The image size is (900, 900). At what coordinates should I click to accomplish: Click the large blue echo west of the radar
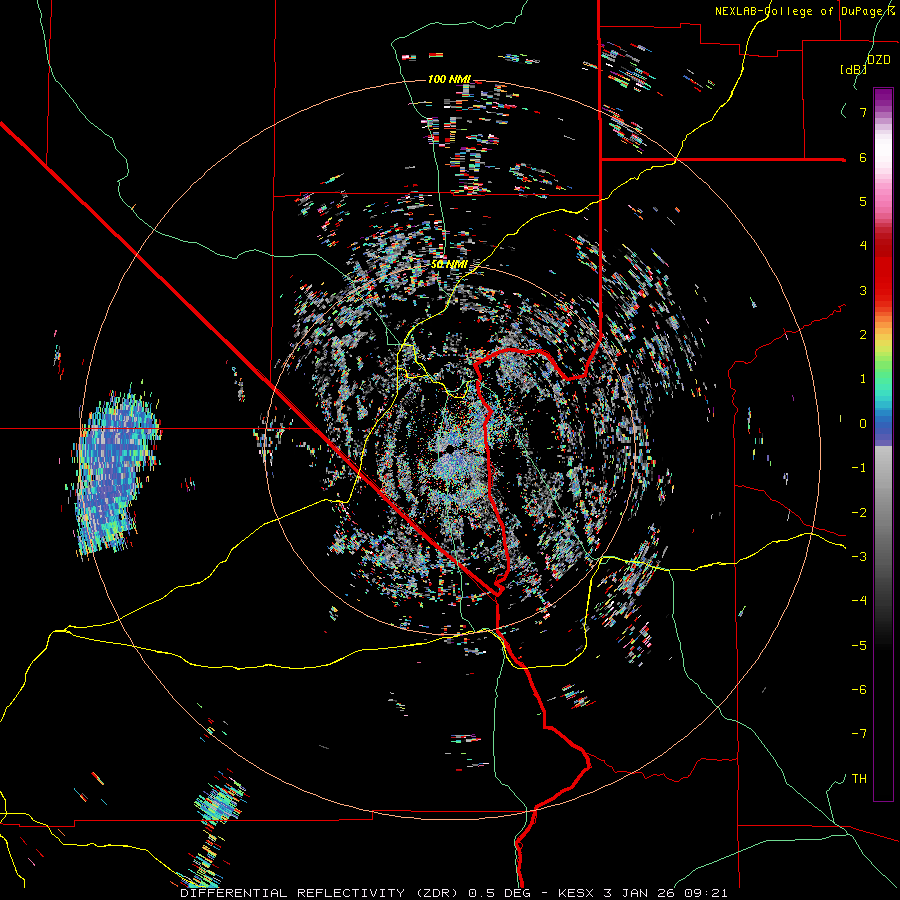(x=115, y=471)
